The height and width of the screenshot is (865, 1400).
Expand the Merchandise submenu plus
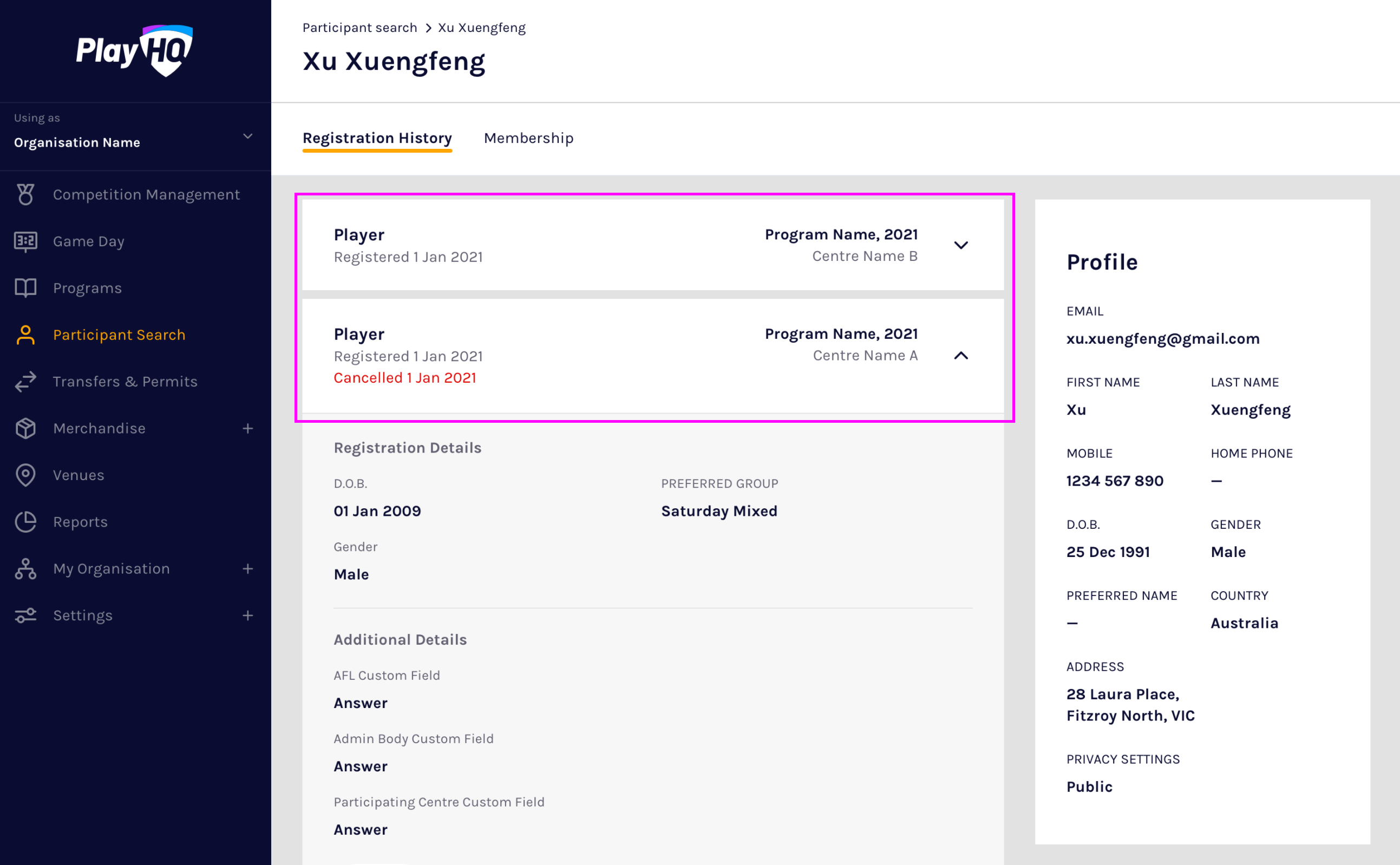tap(248, 429)
